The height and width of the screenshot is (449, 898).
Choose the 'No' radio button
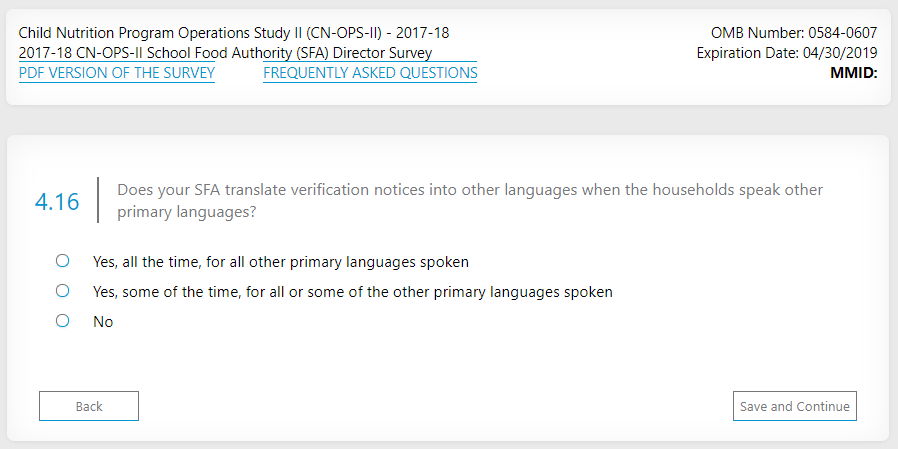click(62, 321)
